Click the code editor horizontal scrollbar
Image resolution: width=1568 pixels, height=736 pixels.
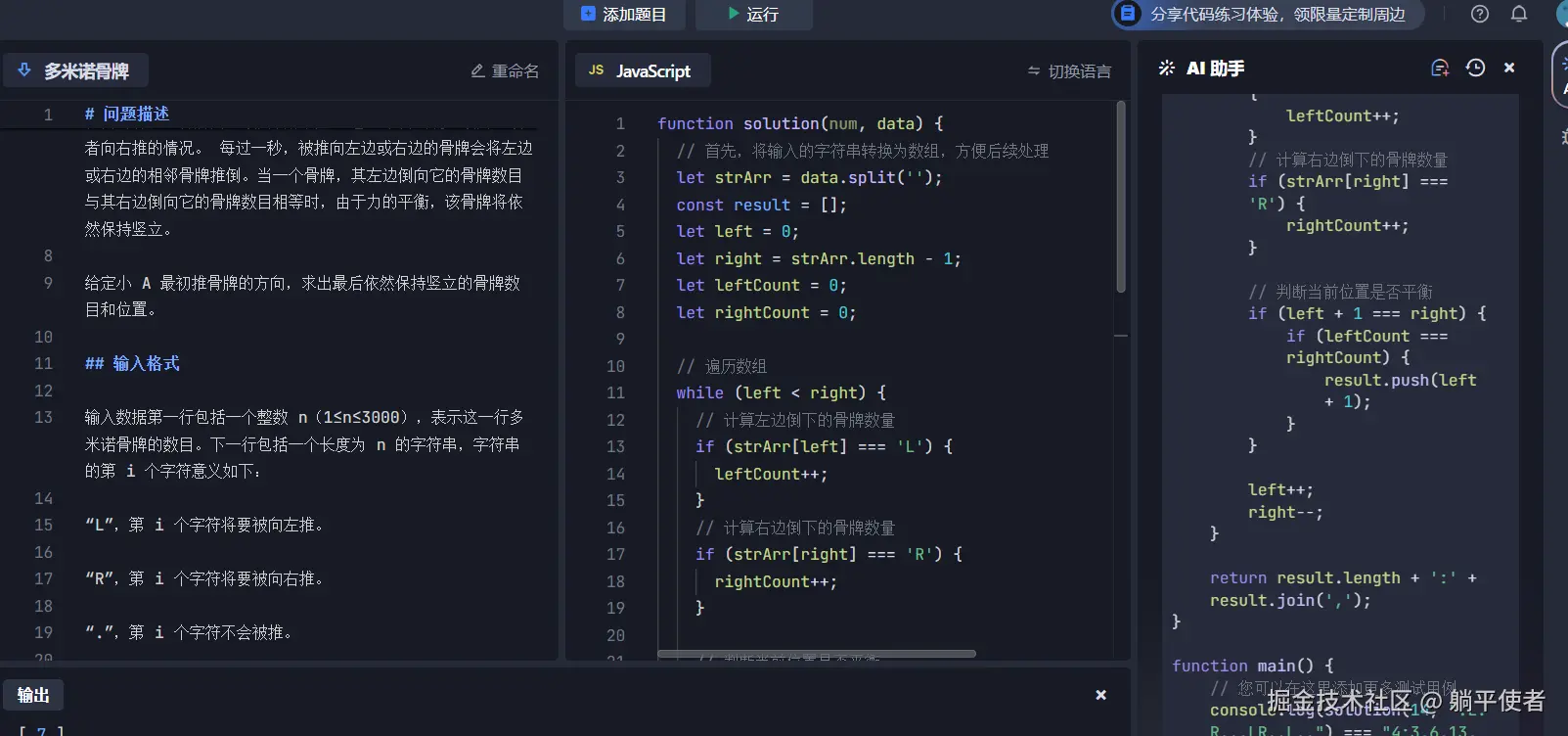817,654
